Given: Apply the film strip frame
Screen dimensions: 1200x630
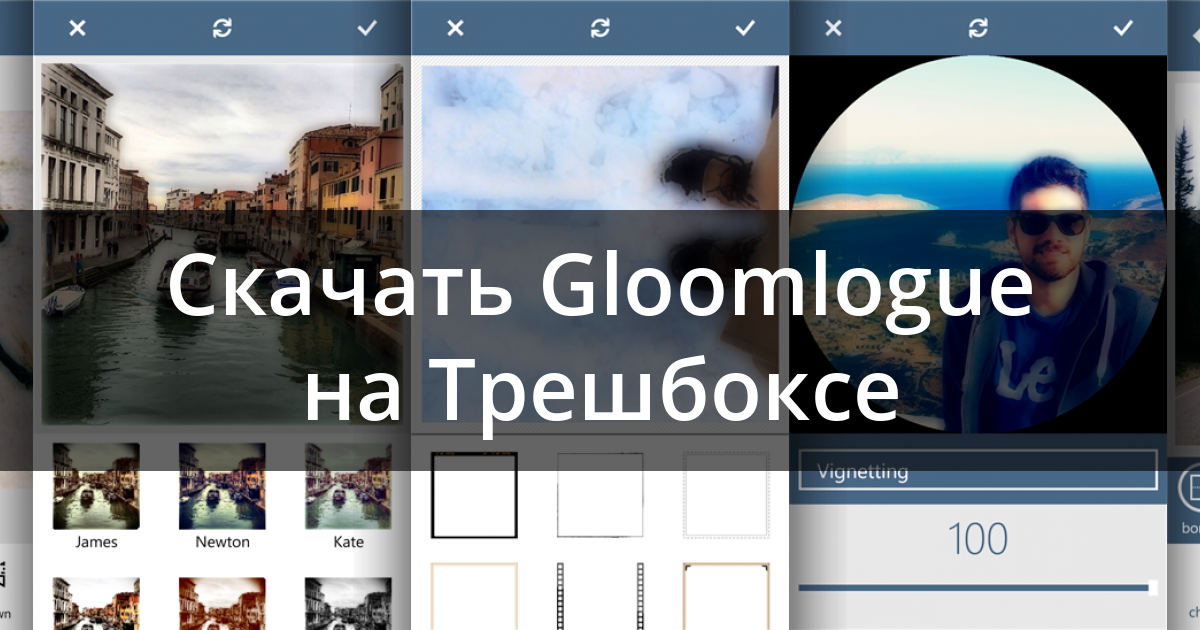Looking at the screenshot, I should tap(600, 596).
